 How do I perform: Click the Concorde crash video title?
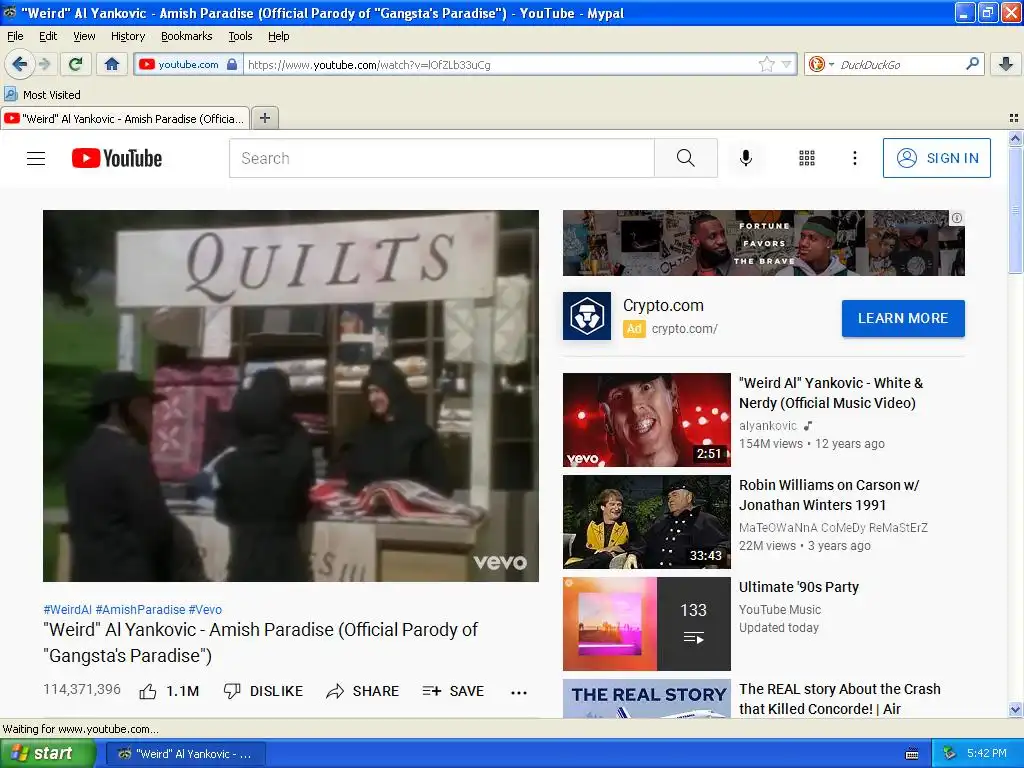coord(840,699)
